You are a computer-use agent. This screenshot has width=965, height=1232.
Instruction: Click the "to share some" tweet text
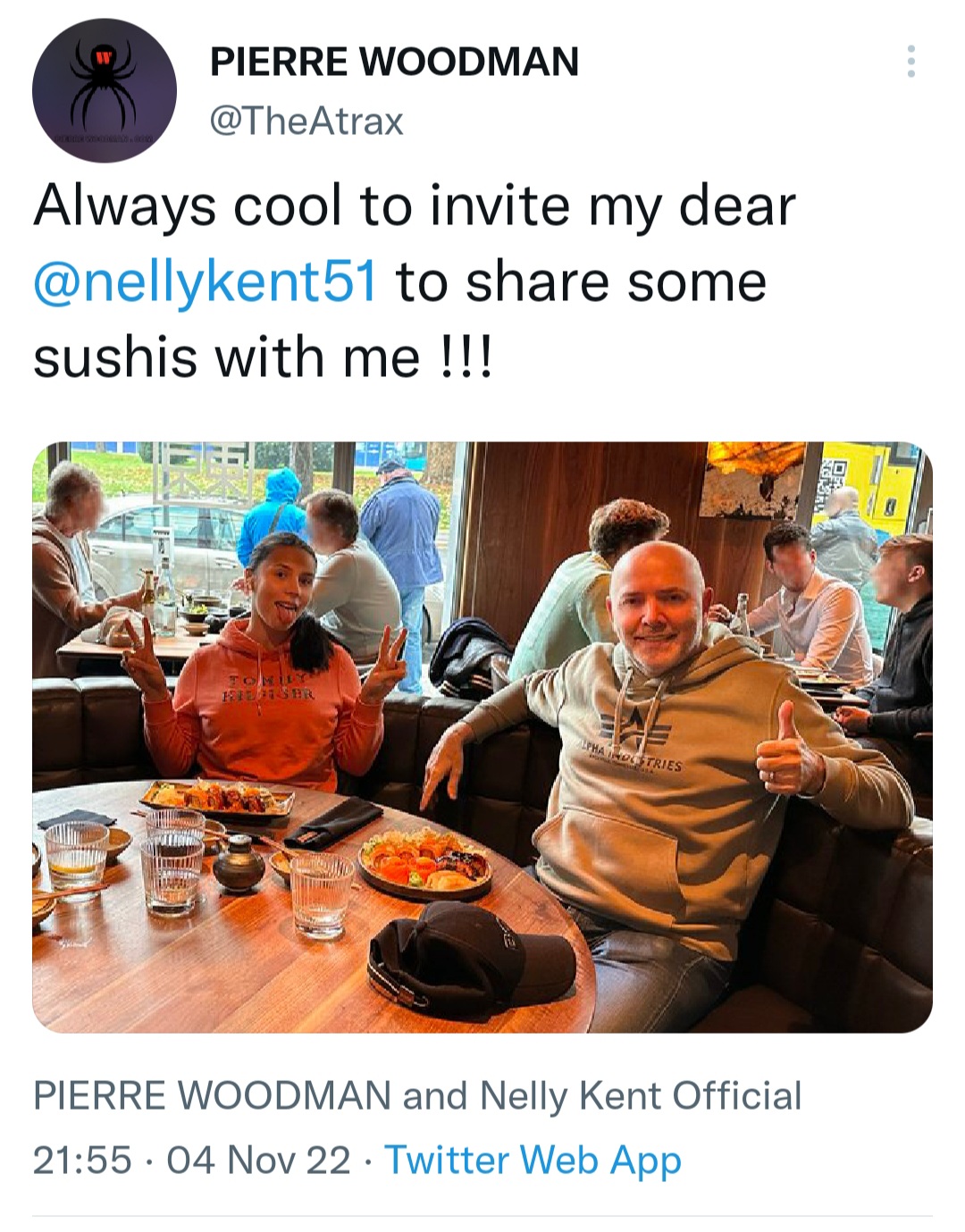pos(581,281)
